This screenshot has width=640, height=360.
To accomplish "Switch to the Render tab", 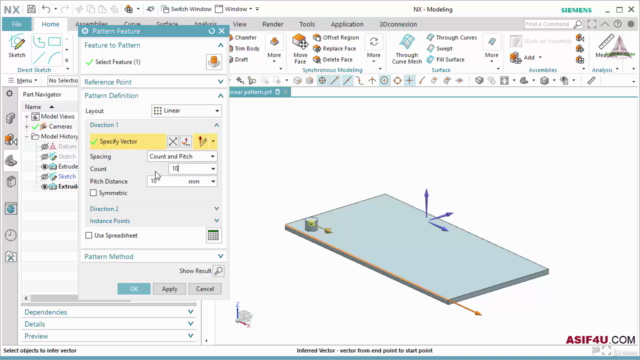I will [x=273, y=24].
